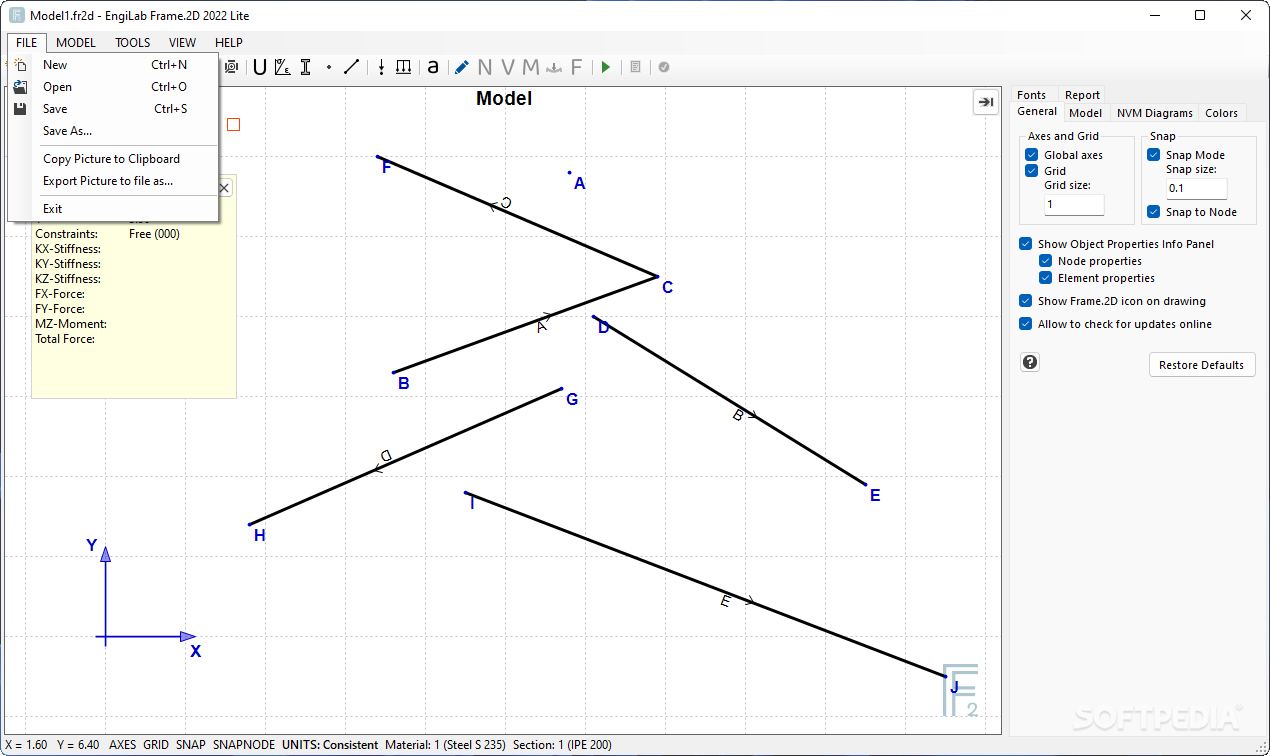Click AXES in the status bar
Image resolution: width=1270 pixels, height=756 pixels.
(x=122, y=745)
